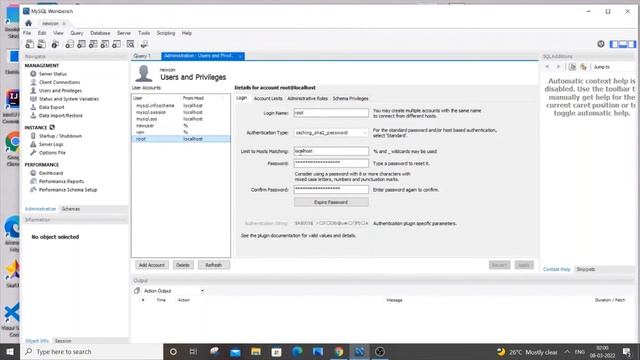Manually get context help for caret
Screen dimensions: 640x360
click(573, 67)
